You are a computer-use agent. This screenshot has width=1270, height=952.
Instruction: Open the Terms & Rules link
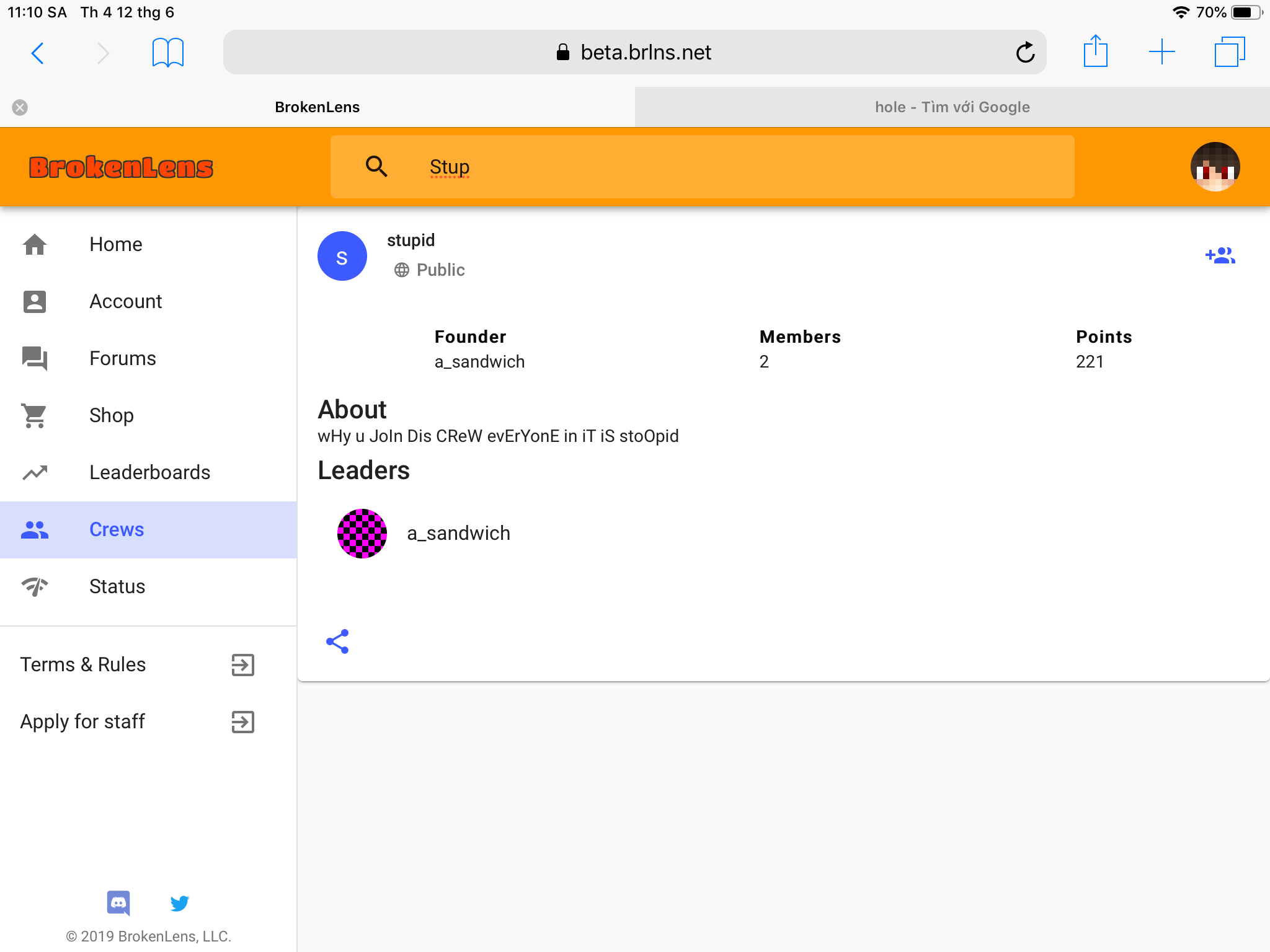[x=138, y=664]
